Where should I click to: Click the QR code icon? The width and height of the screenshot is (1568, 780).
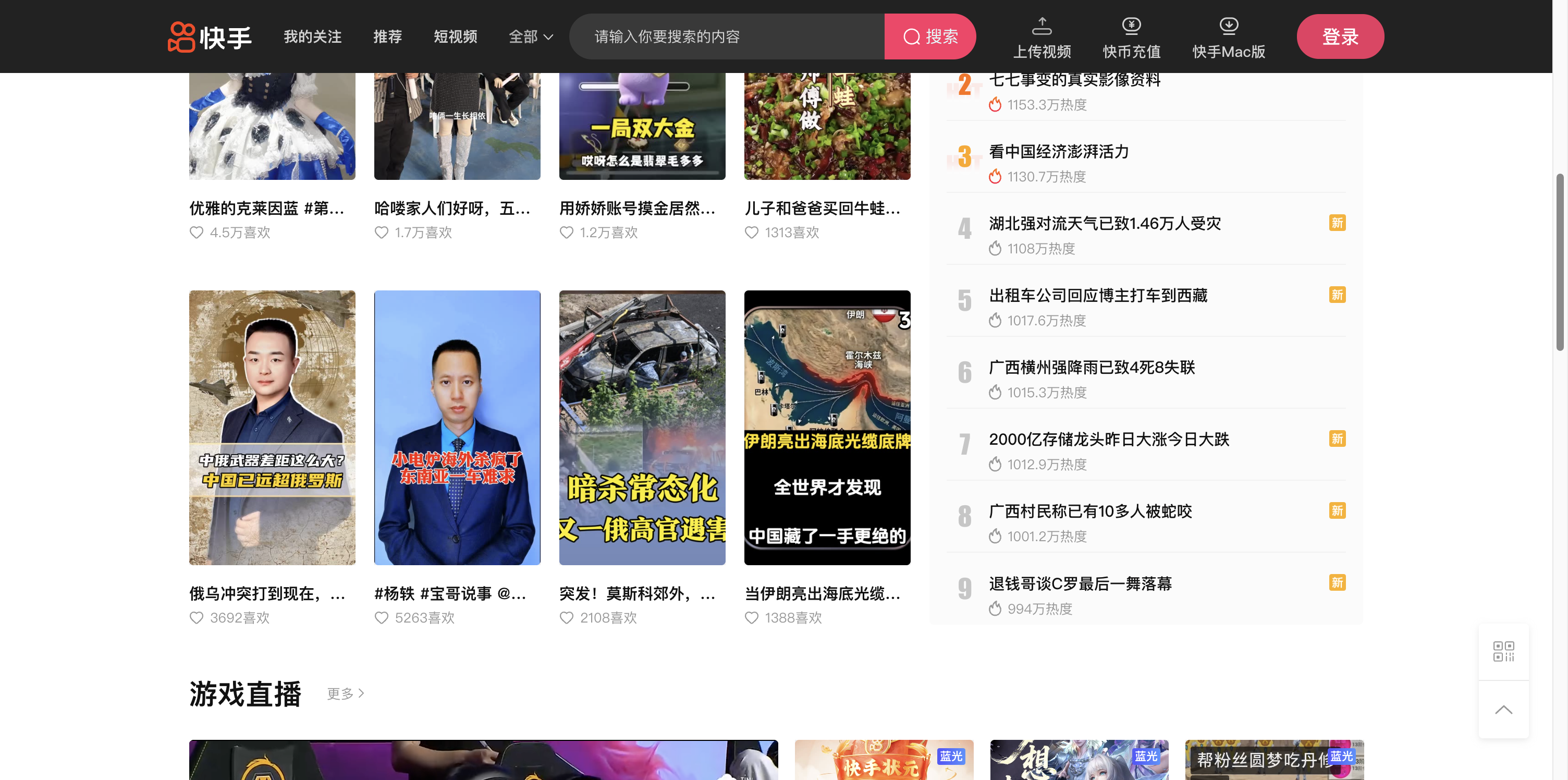pyautogui.click(x=1503, y=652)
